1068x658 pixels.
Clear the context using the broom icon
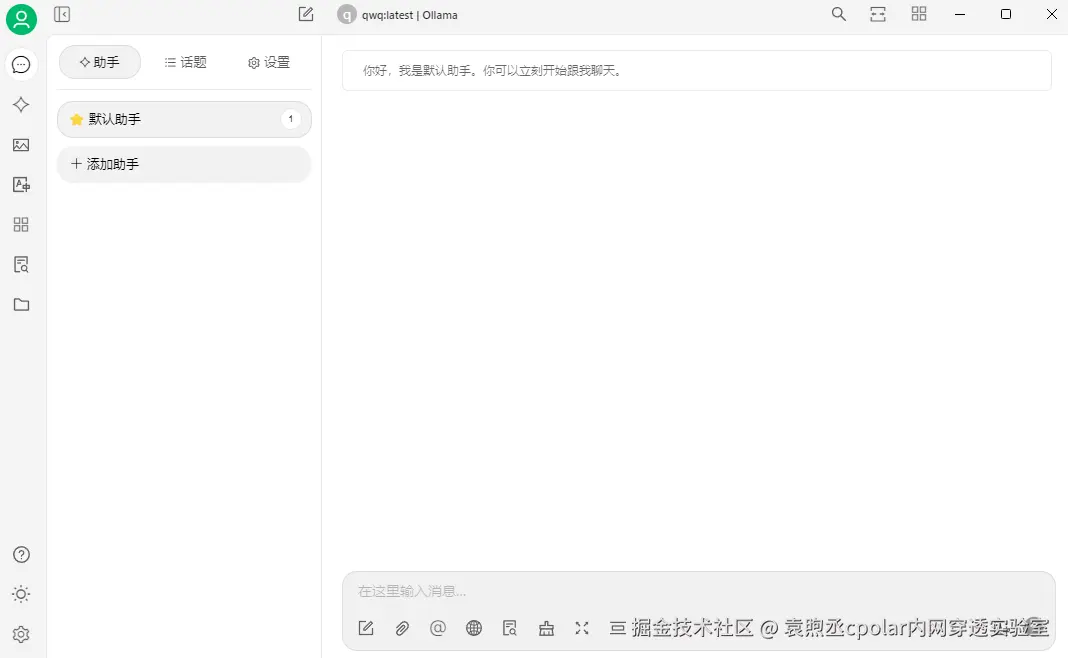click(546, 628)
